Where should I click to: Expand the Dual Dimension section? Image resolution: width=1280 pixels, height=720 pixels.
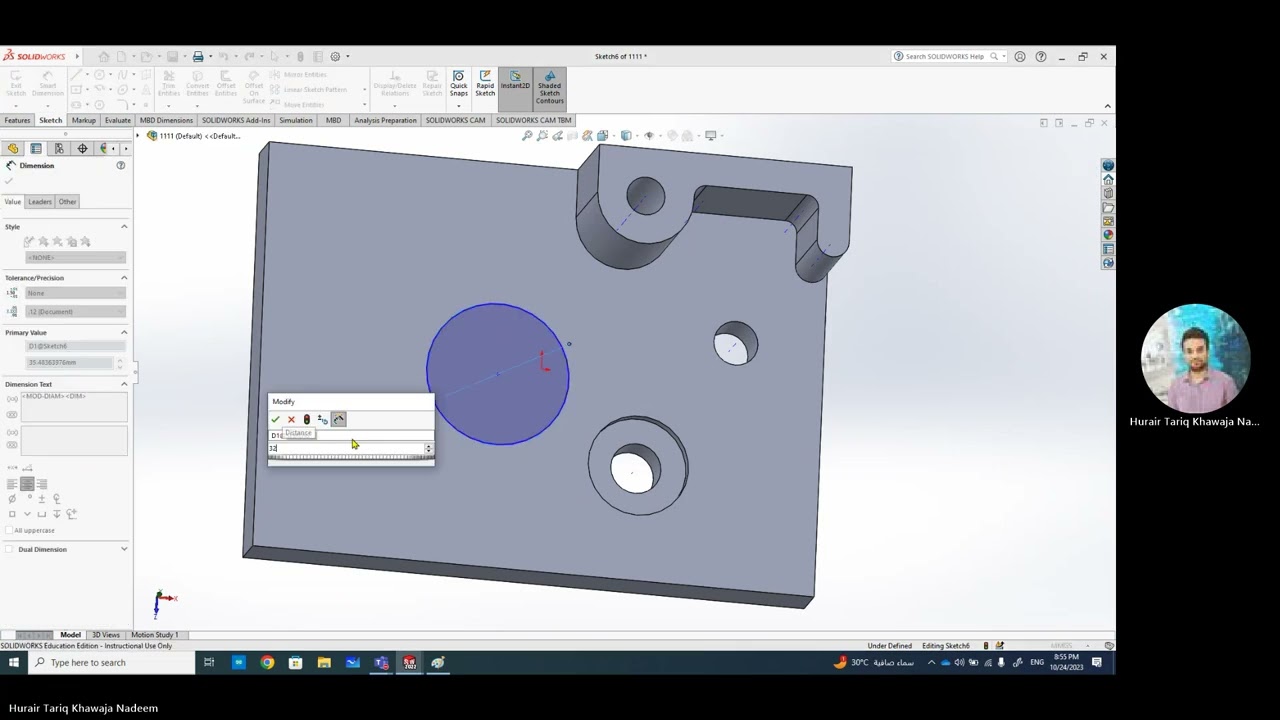click(124, 549)
